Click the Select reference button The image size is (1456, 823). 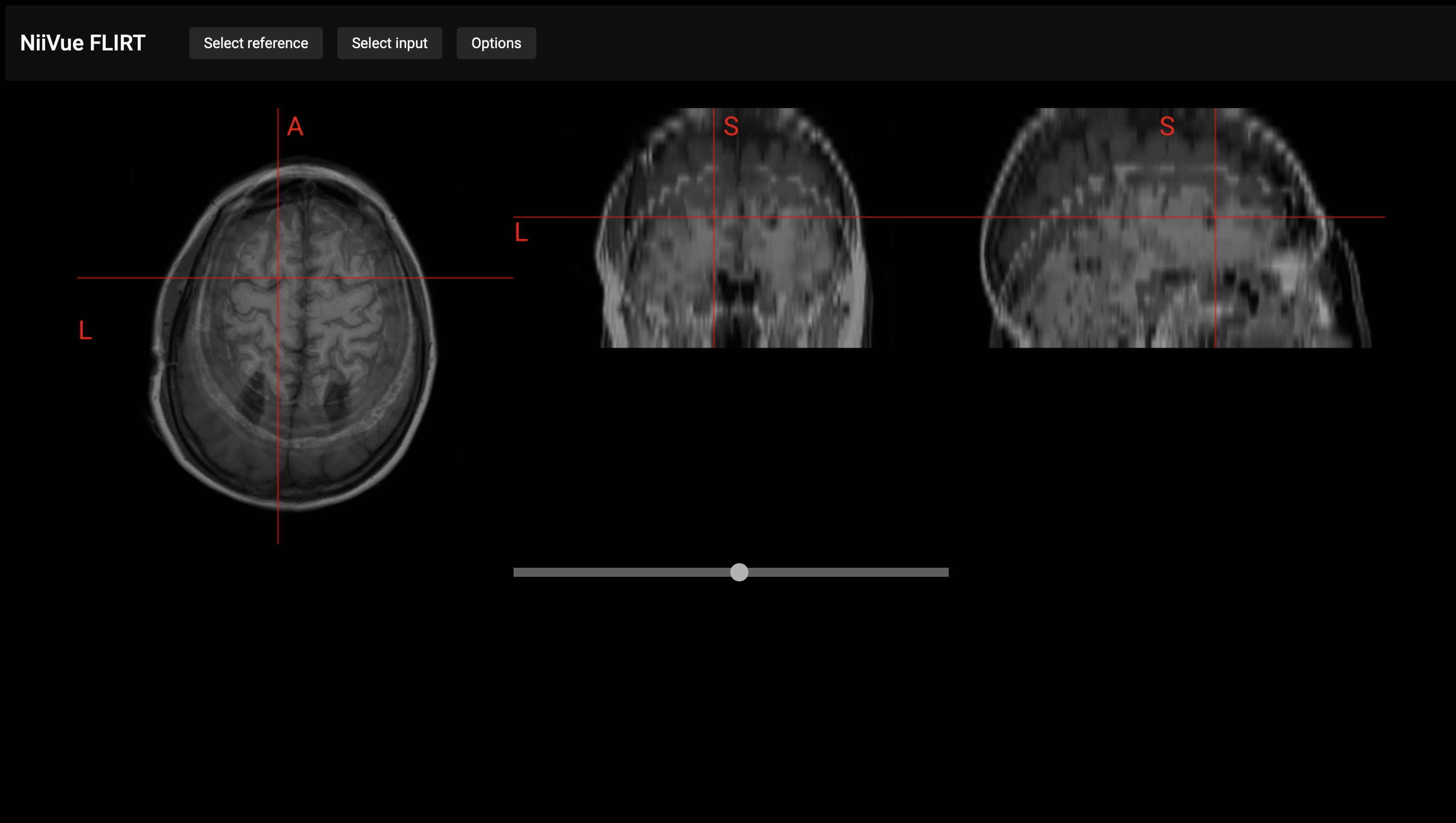[256, 43]
